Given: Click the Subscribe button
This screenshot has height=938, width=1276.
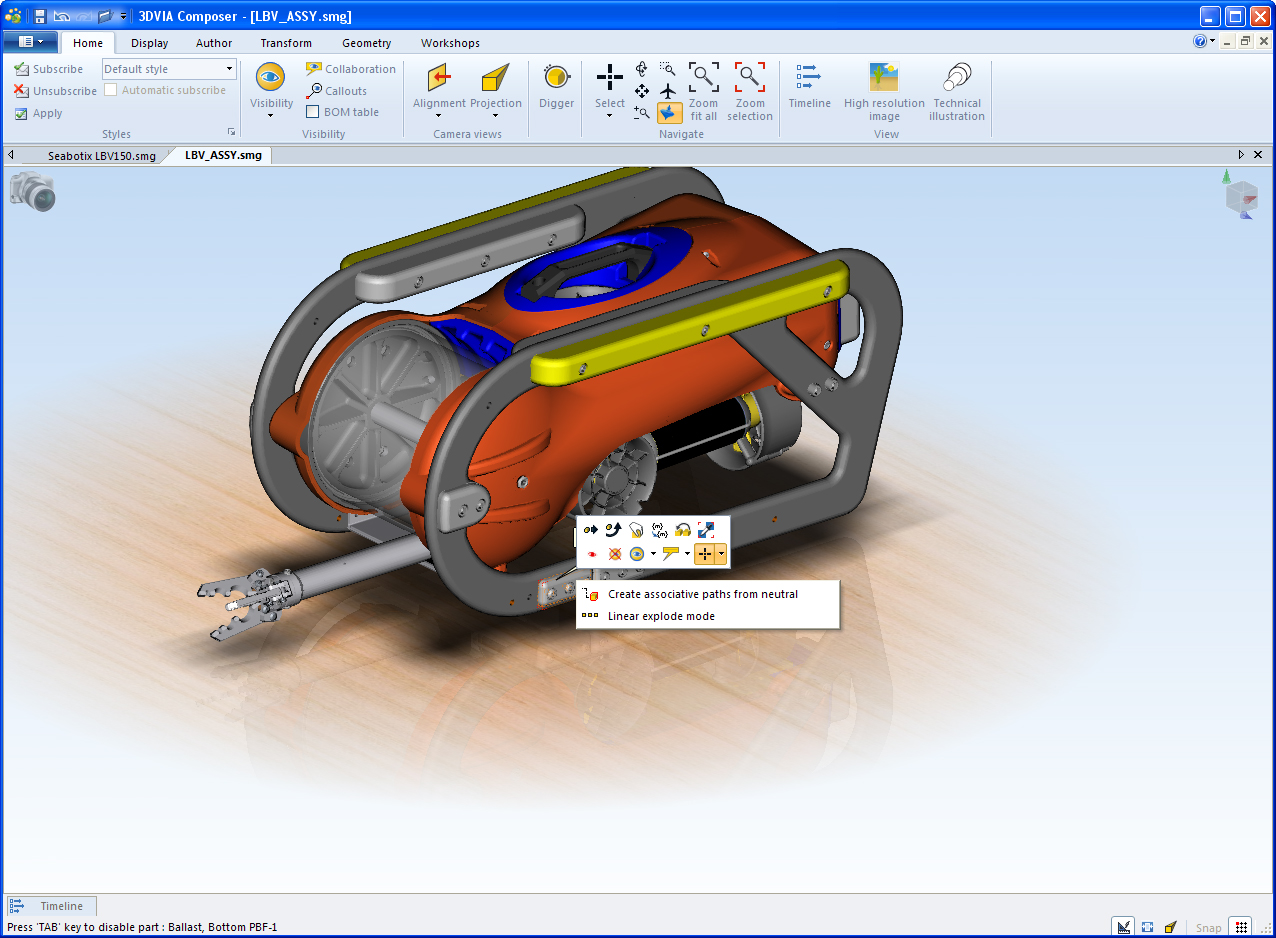Looking at the screenshot, I should (49, 69).
